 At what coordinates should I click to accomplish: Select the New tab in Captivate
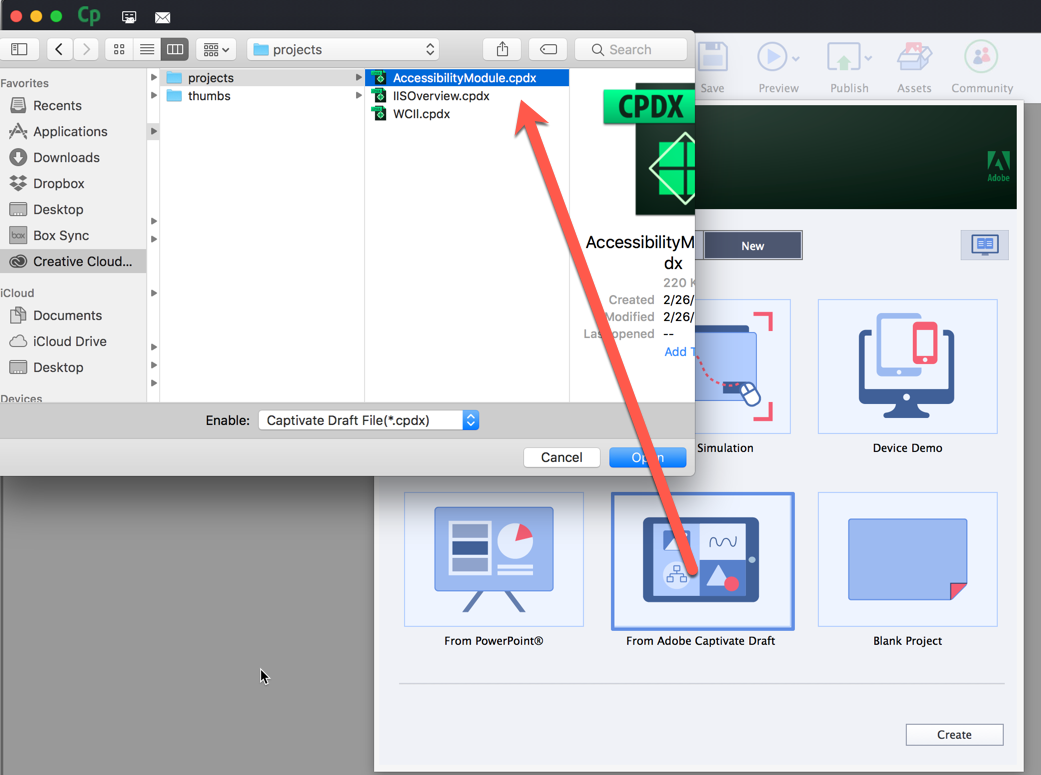tap(752, 246)
